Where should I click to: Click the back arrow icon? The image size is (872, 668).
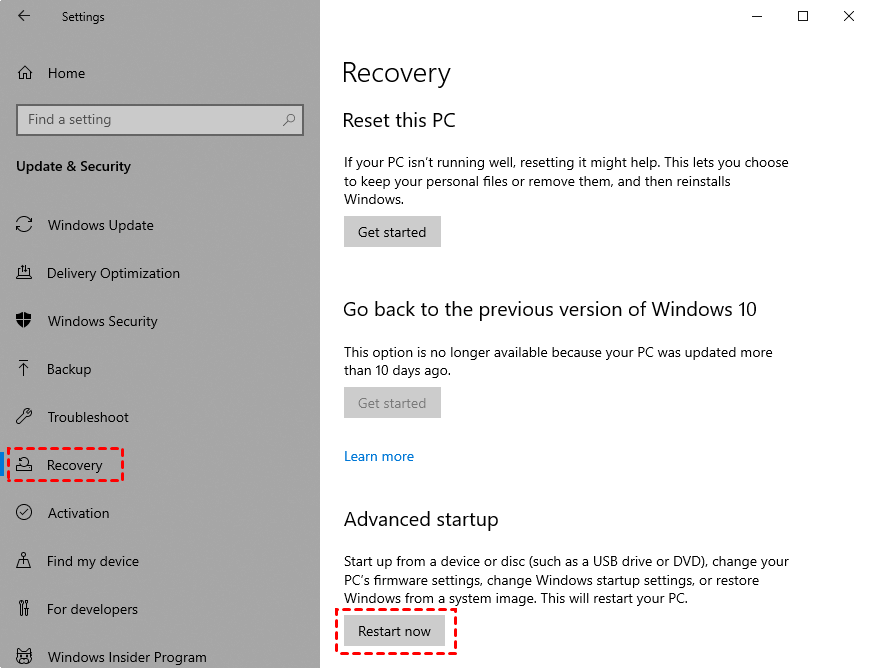coord(24,16)
